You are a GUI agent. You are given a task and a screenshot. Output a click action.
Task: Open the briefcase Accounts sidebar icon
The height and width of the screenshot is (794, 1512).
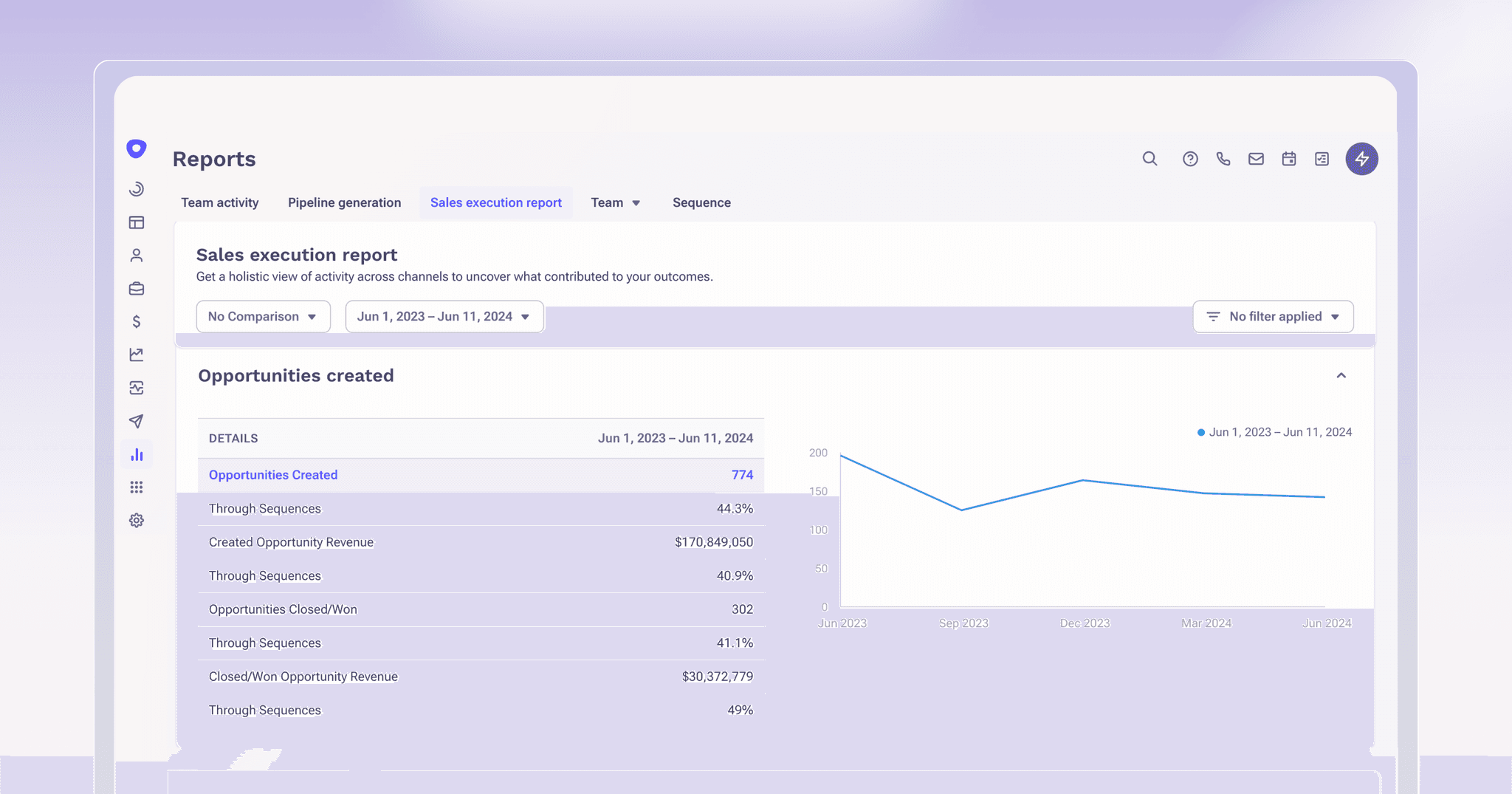click(x=137, y=289)
